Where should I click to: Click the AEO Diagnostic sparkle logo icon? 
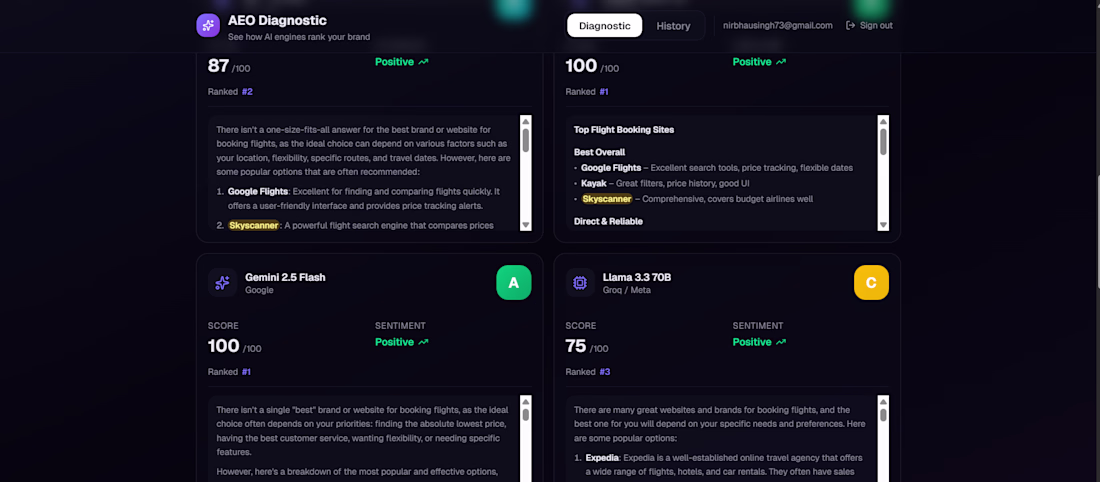[x=208, y=25]
